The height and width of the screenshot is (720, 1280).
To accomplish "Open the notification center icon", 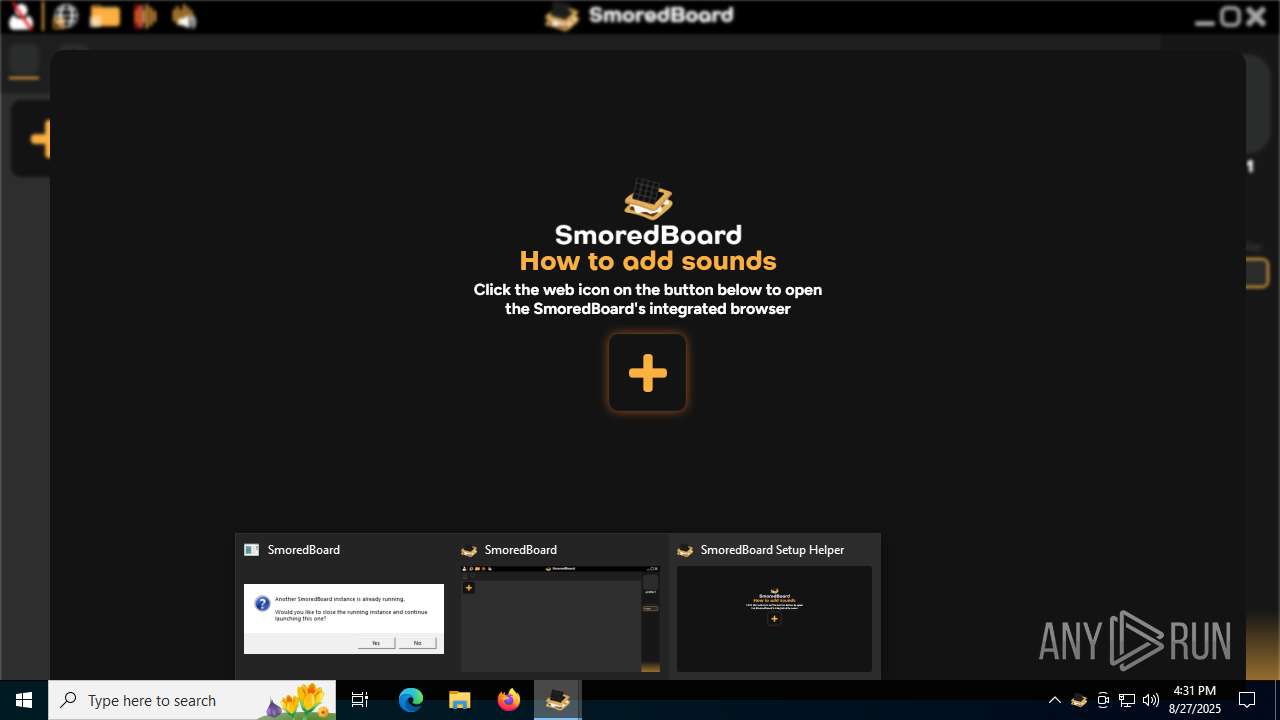I will (x=1247, y=700).
